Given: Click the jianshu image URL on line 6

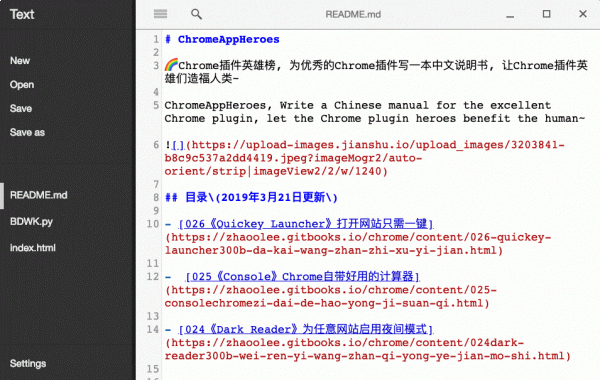Looking at the screenshot, I should click(x=365, y=158).
